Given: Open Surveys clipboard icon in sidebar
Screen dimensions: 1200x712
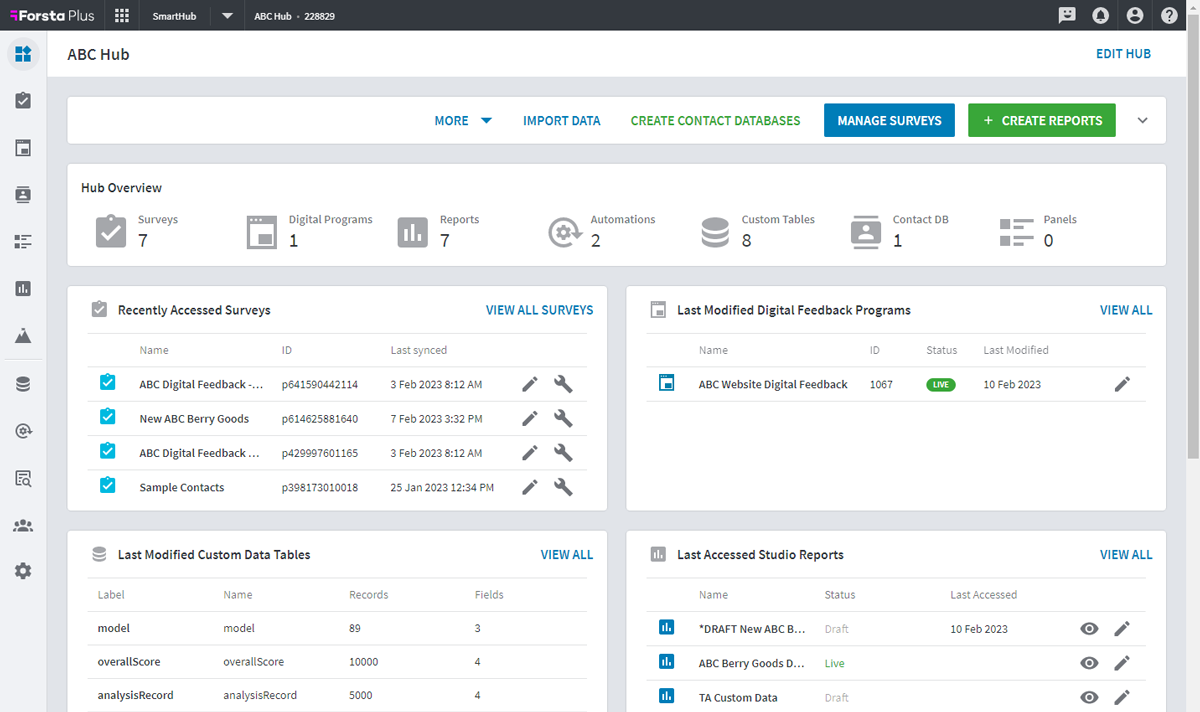Looking at the screenshot, I should coord(23,100).
